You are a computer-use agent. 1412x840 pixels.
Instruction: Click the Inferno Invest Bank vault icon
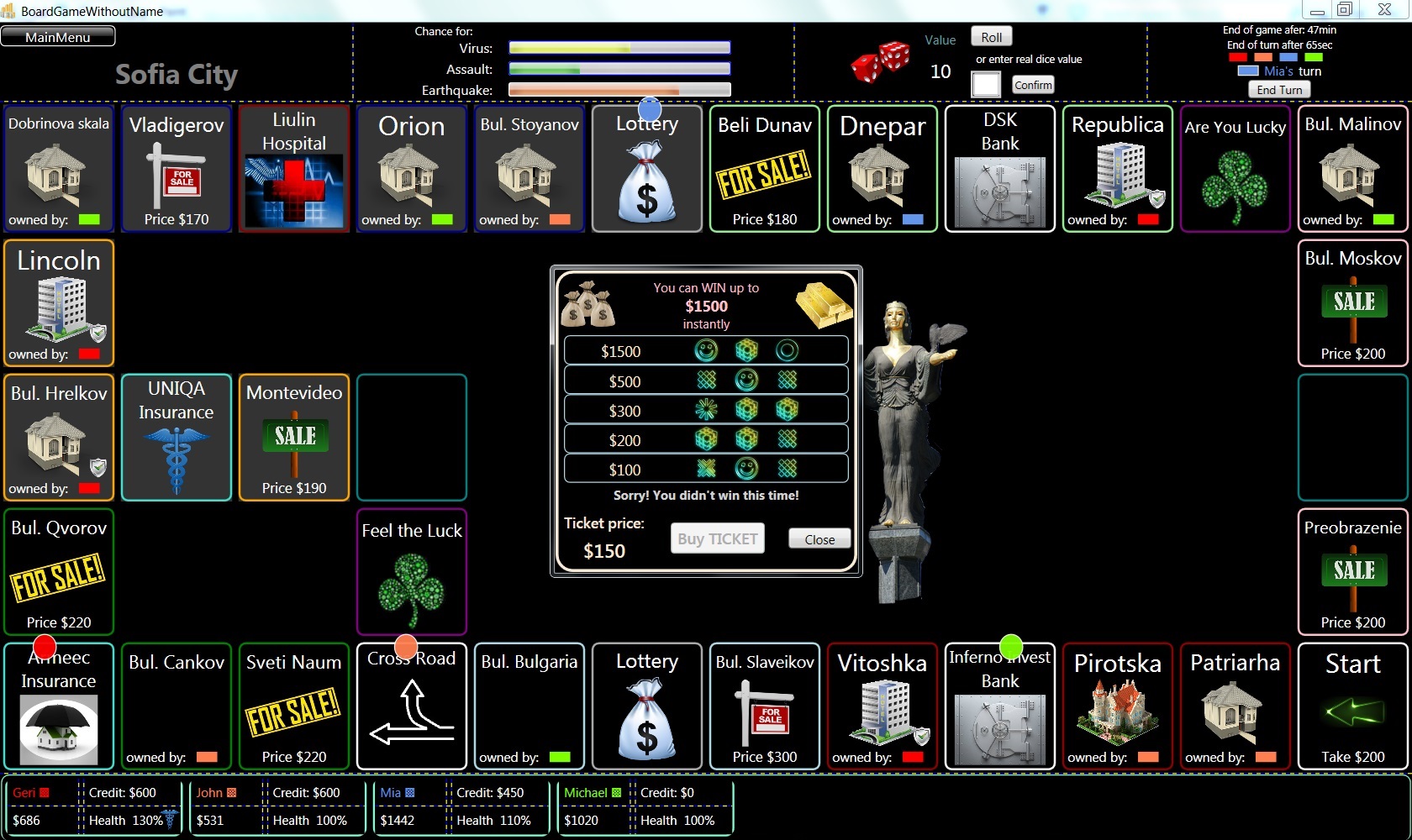1000,729
